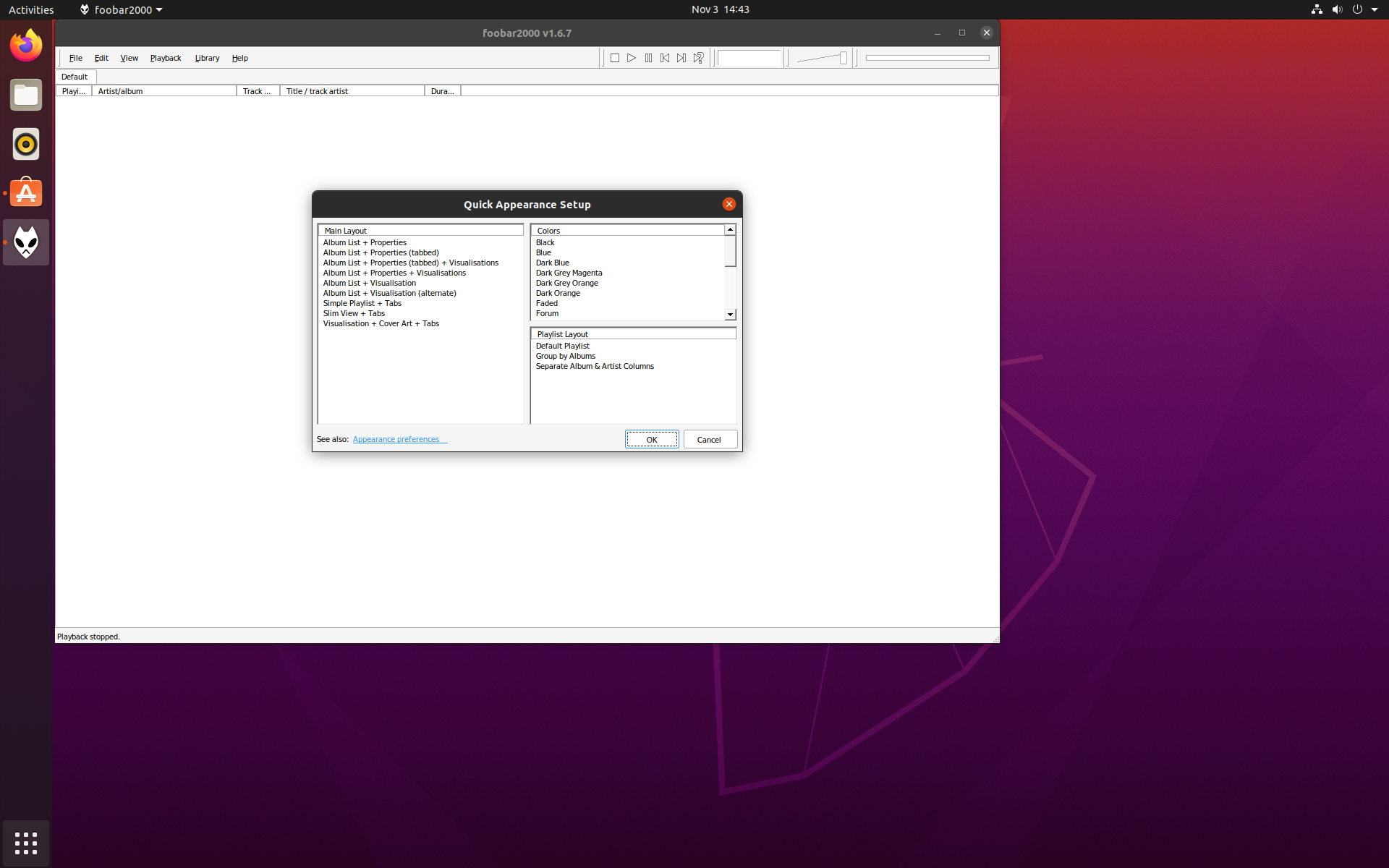Click the Random playback toolbar icon
This screenshot has height=868, width=1389.
tap(698, 58)
